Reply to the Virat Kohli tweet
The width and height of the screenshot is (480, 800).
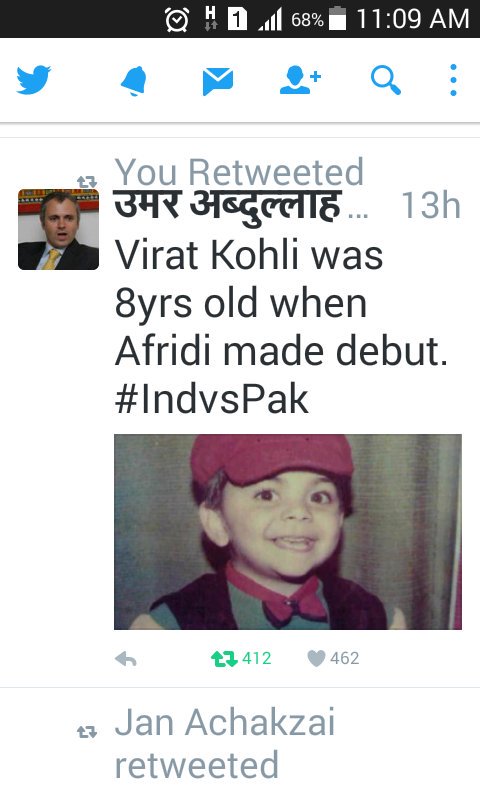pos(125,659)
